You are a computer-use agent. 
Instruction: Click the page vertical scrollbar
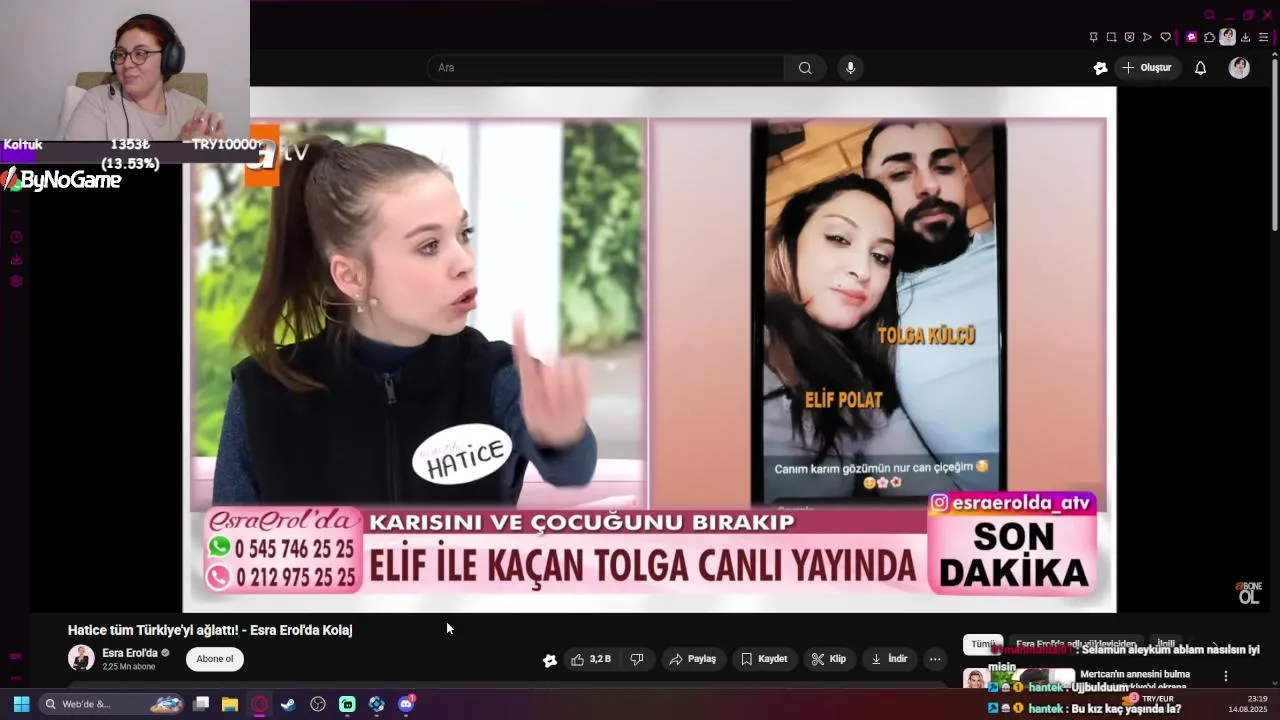click(1274, 145)
